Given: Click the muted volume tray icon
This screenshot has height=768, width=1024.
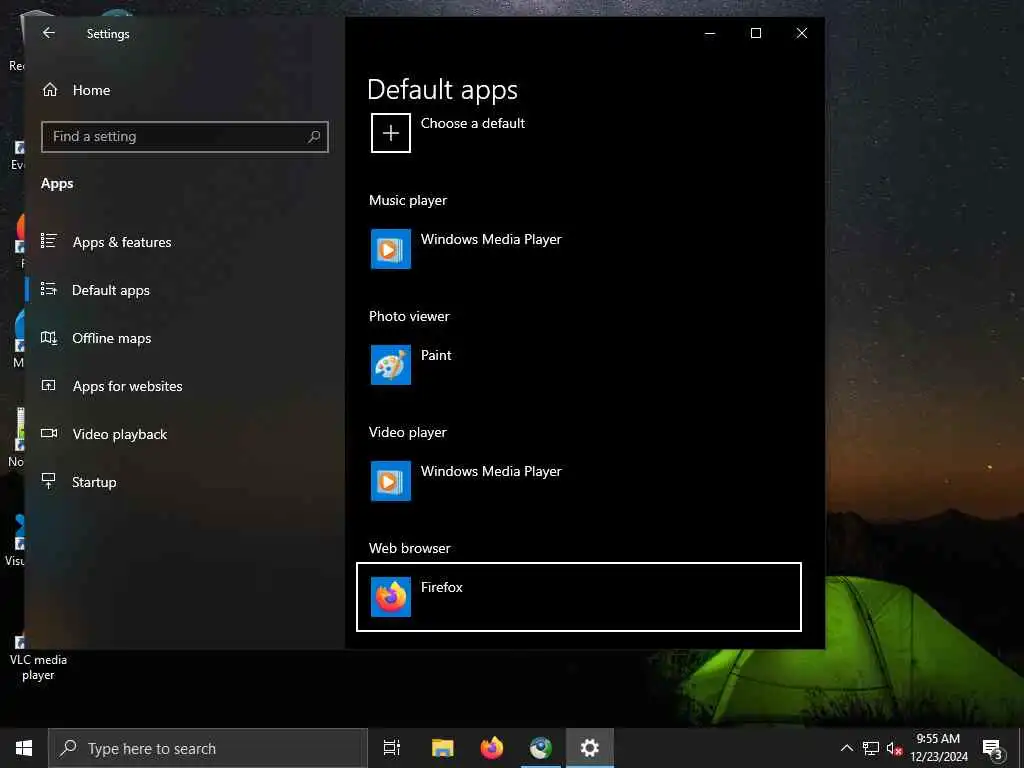Looking at the screenshot, I should pos(894,748).
